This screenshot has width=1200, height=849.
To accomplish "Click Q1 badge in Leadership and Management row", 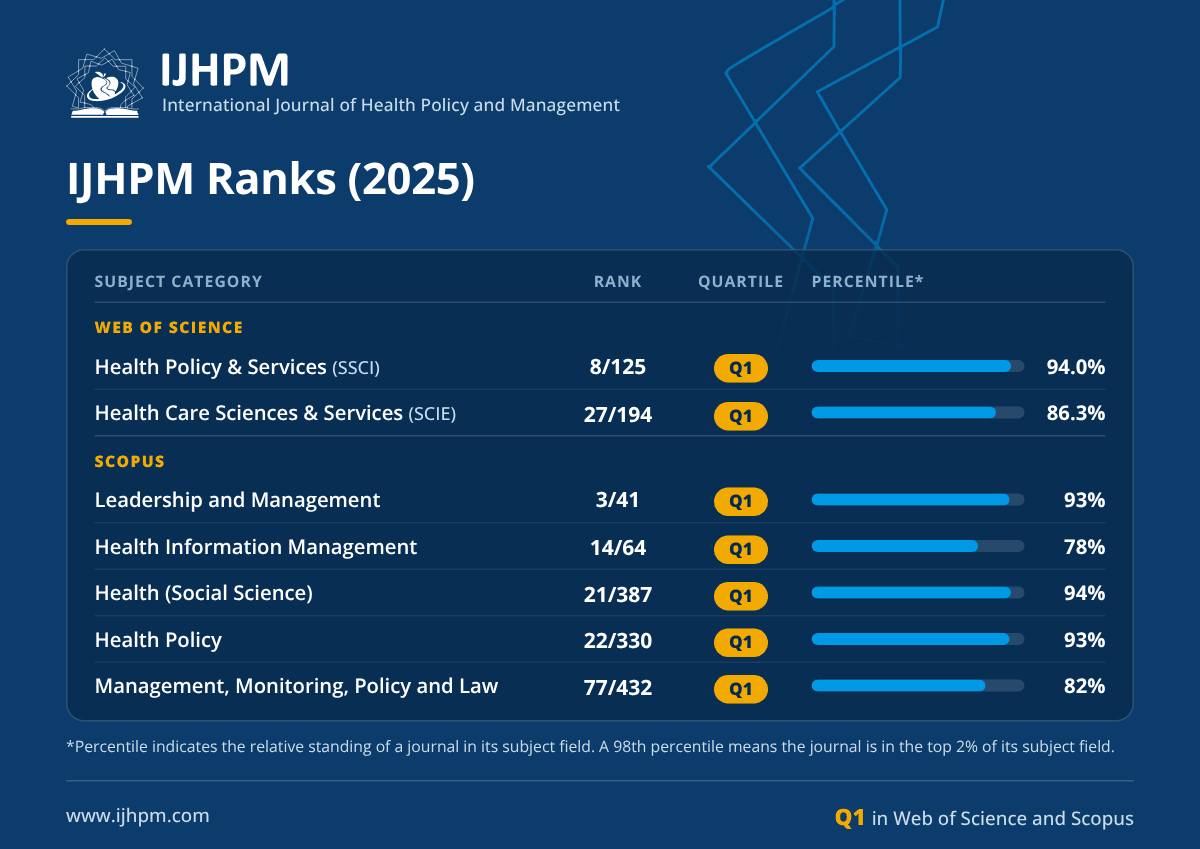I will pyautogui.click(x=741, y=501).
